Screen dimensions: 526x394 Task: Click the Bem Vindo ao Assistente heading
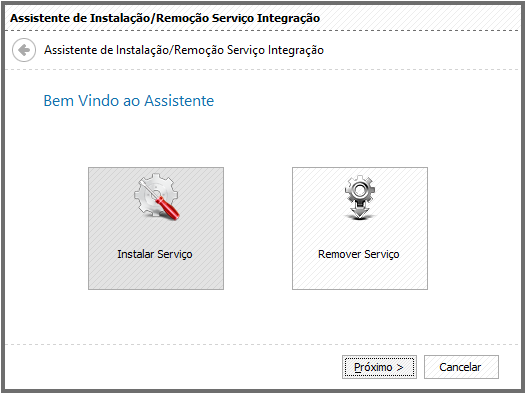pyautogui.click(x=129, y=101)
